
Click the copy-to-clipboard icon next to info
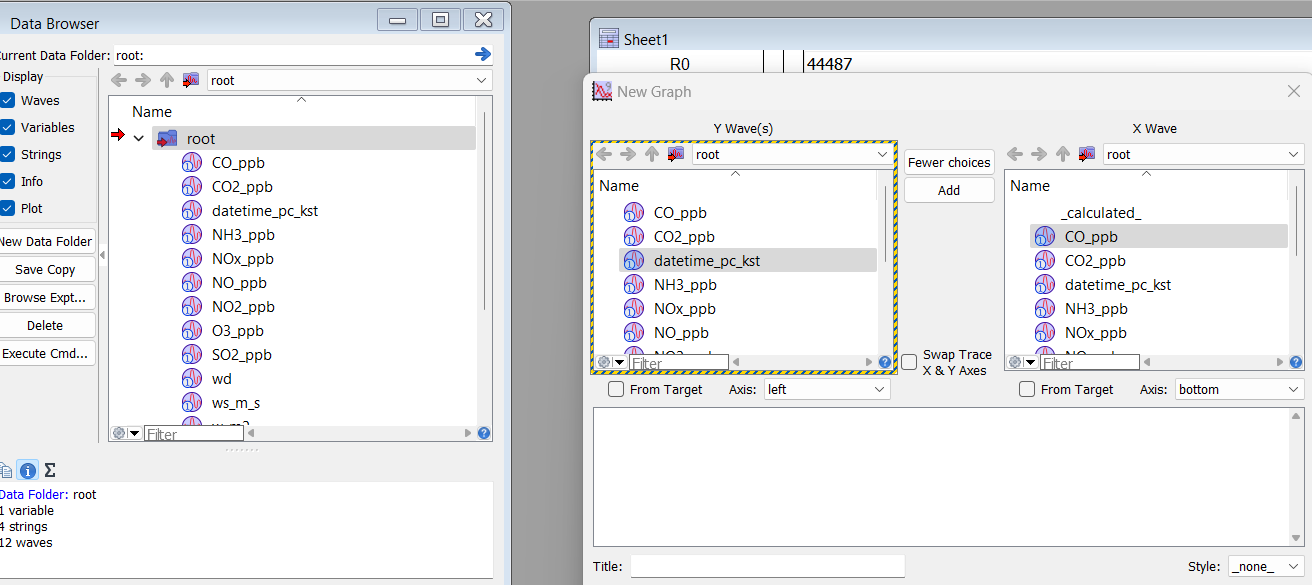tap(8, 470)
